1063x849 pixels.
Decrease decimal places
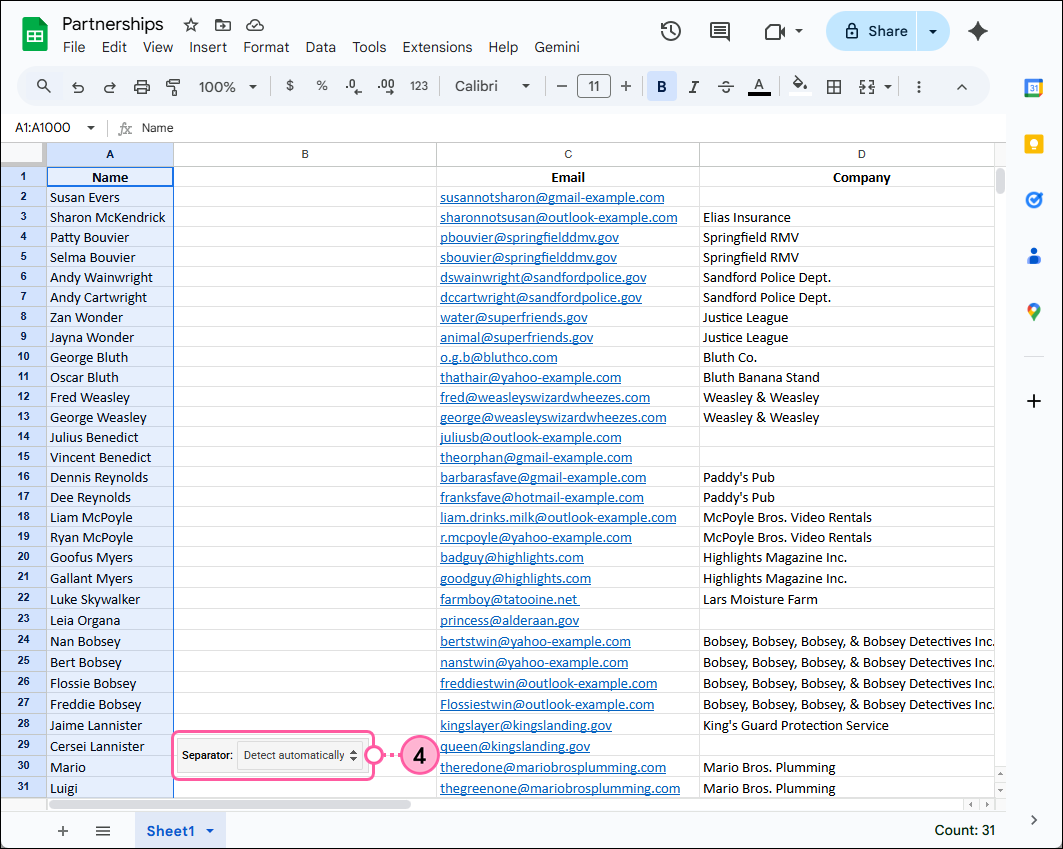[353, 86]
